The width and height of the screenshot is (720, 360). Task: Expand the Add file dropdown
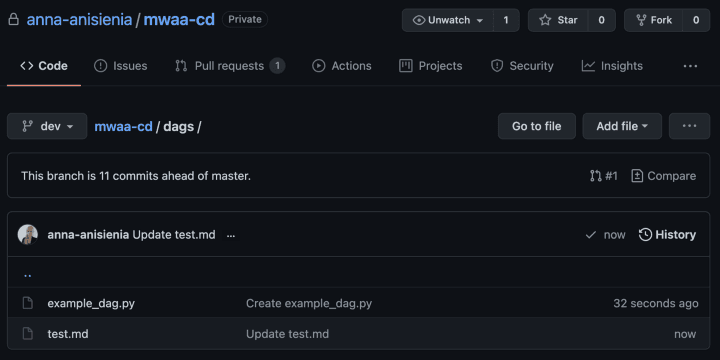tap(622, 126)
